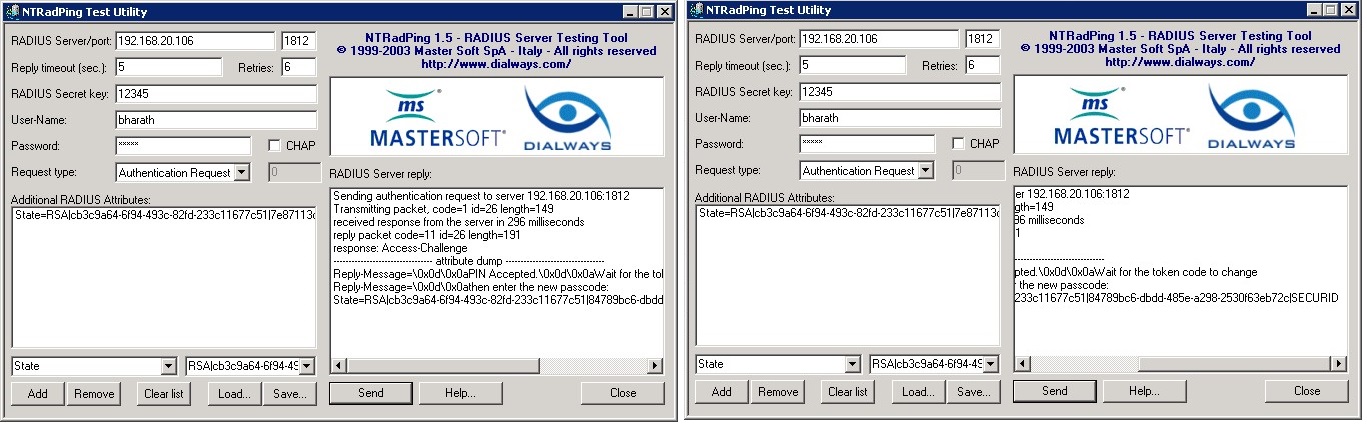Maximize the right NTRadPing window
Screen dimensions: 1367x427
(x=1332, y=12)
